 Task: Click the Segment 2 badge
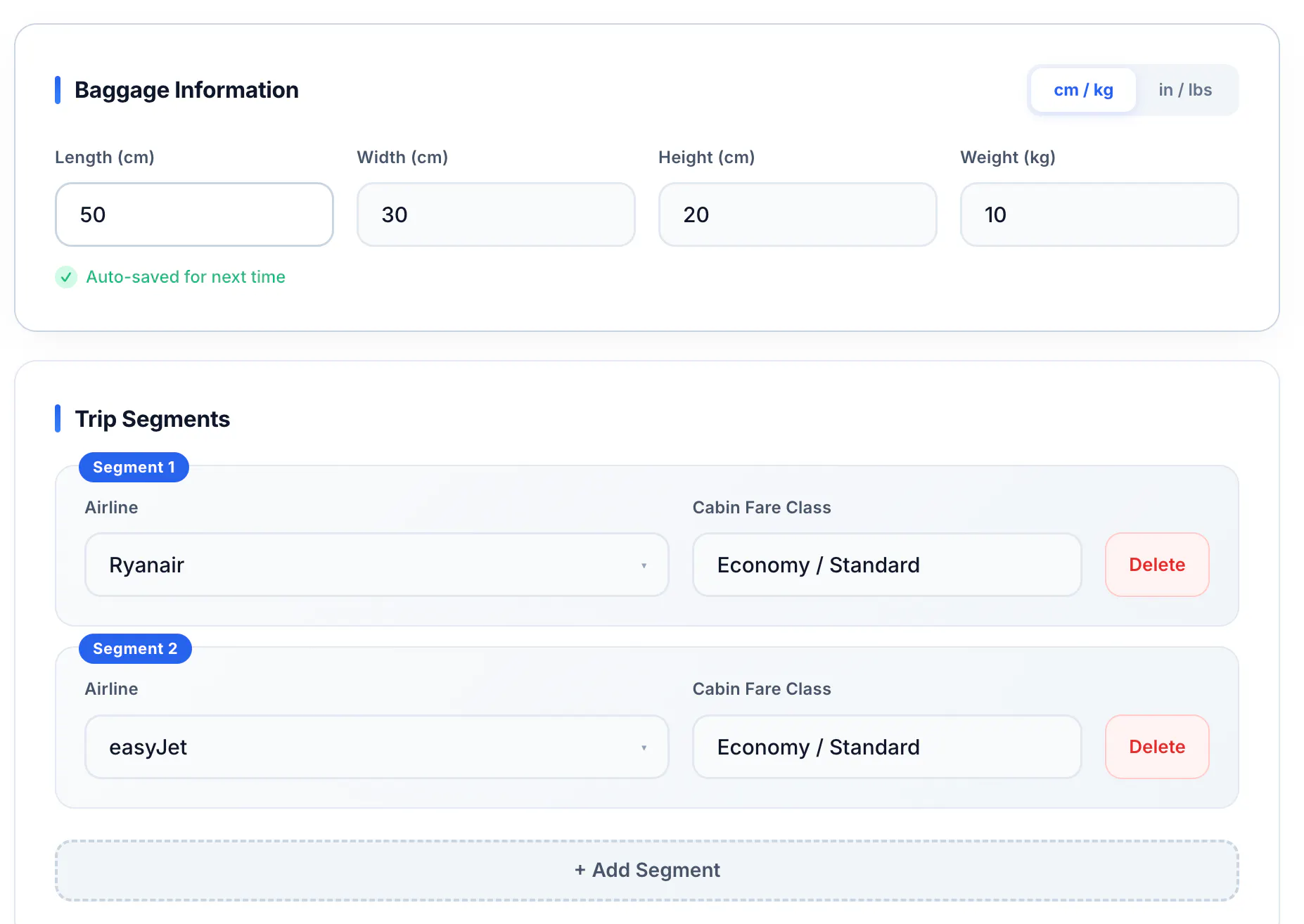[135, 648]
